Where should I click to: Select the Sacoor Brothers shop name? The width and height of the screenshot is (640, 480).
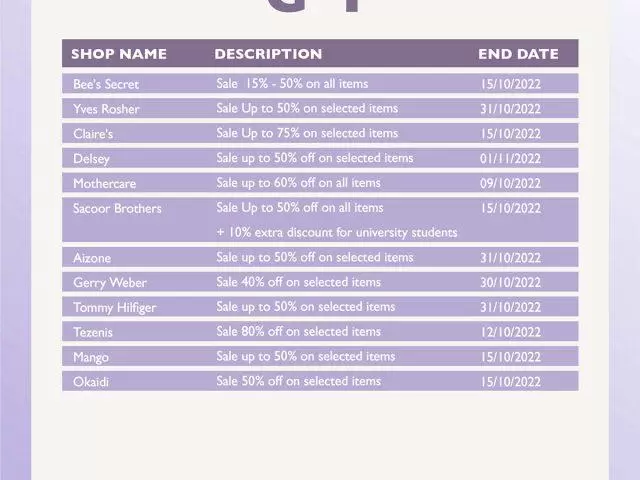[x=117, y=209]
